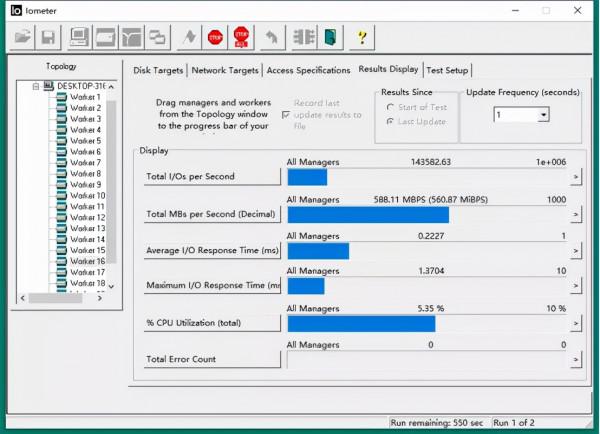Select Worker 10 in the Topology tree
Viewport: 600px width, 434px height.
tap(88, 195)
